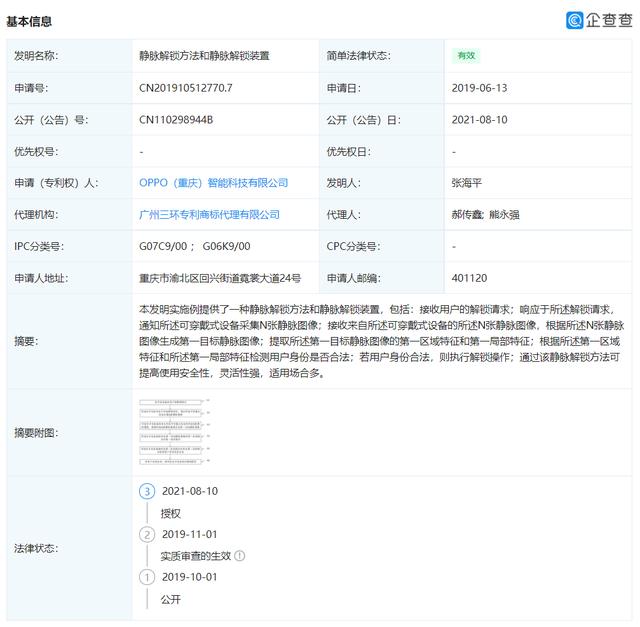Click the 代理机构 row label

click(x=36, y=214)
